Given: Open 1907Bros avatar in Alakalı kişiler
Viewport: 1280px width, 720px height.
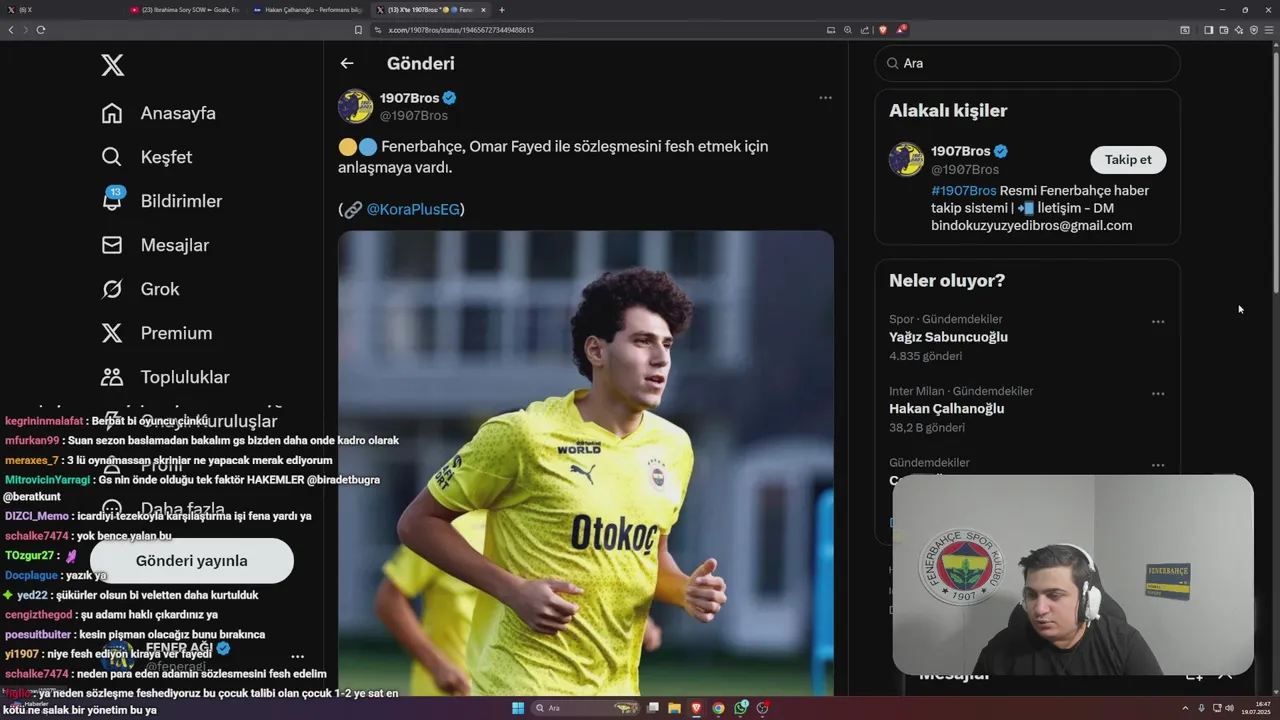Looking at the screenshot, I should [907, 160].
